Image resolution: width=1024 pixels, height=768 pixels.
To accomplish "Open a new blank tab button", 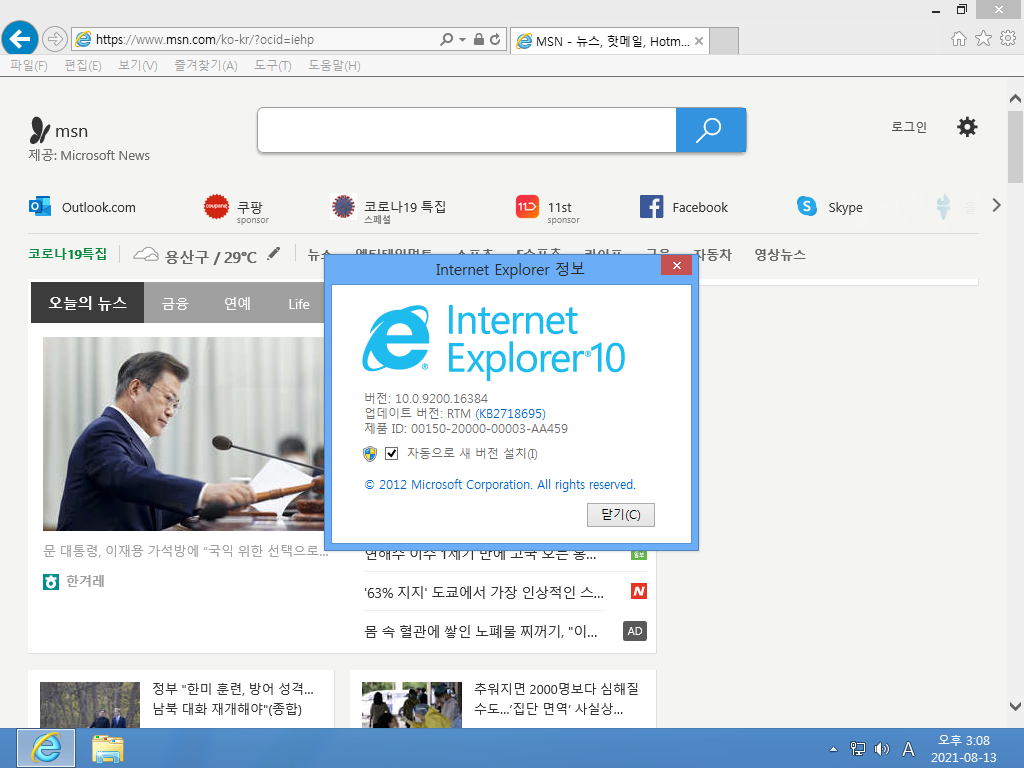I will click(x=724, y=41).
